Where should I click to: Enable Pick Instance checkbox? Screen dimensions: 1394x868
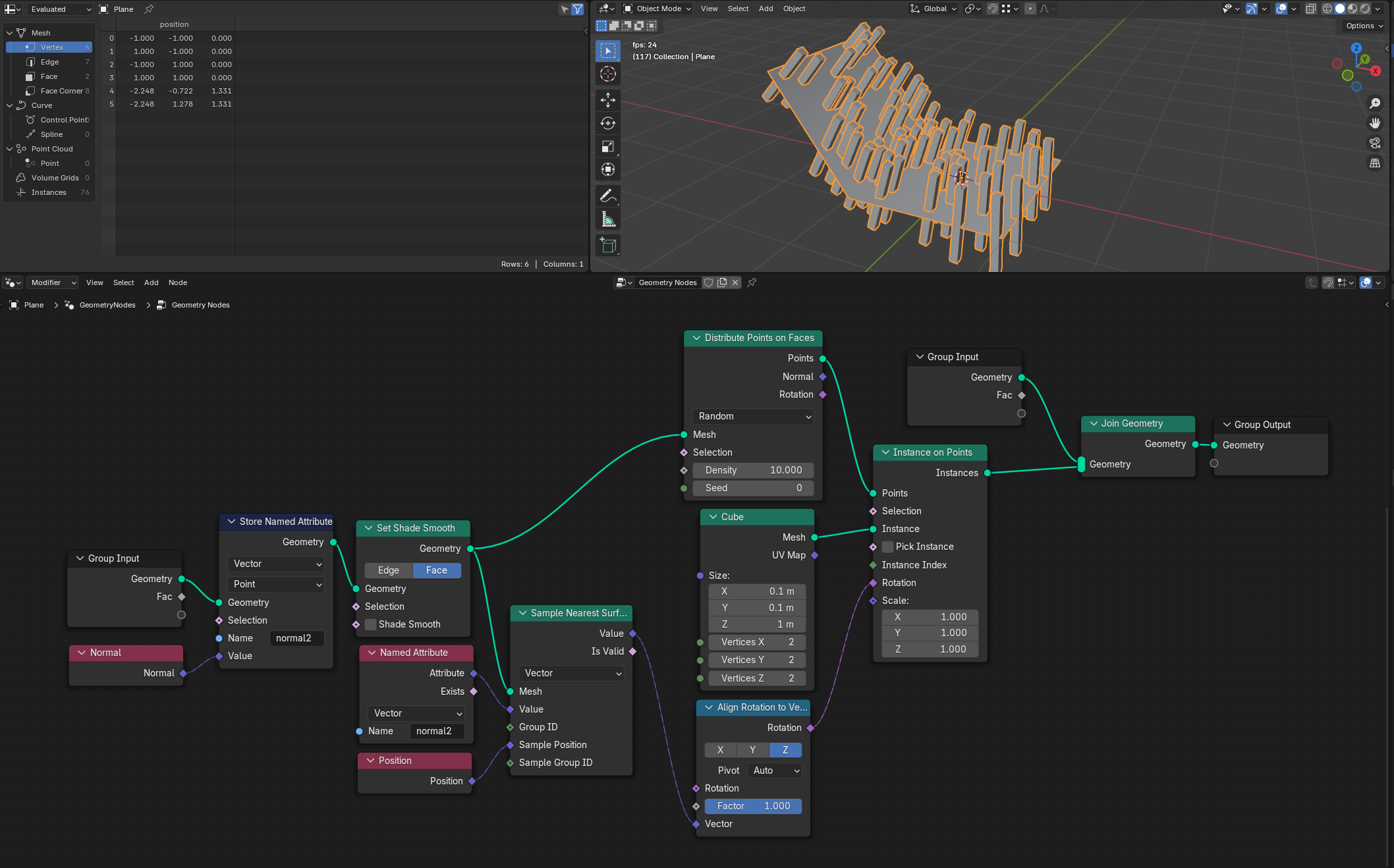click(x=888, y=547)
